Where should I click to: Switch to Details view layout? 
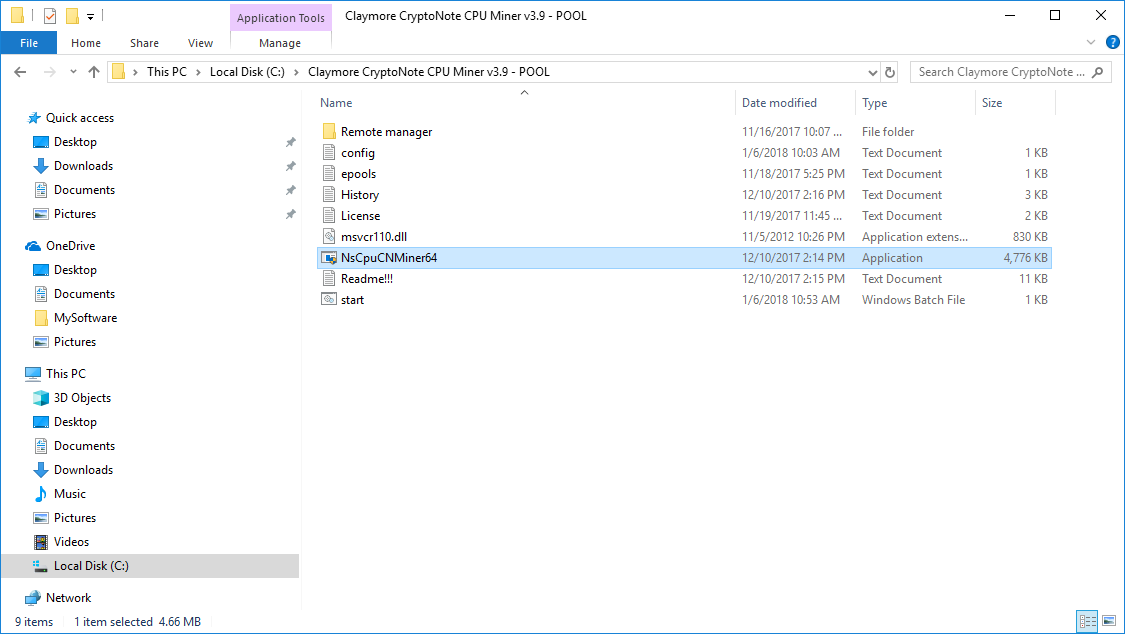1088,621
